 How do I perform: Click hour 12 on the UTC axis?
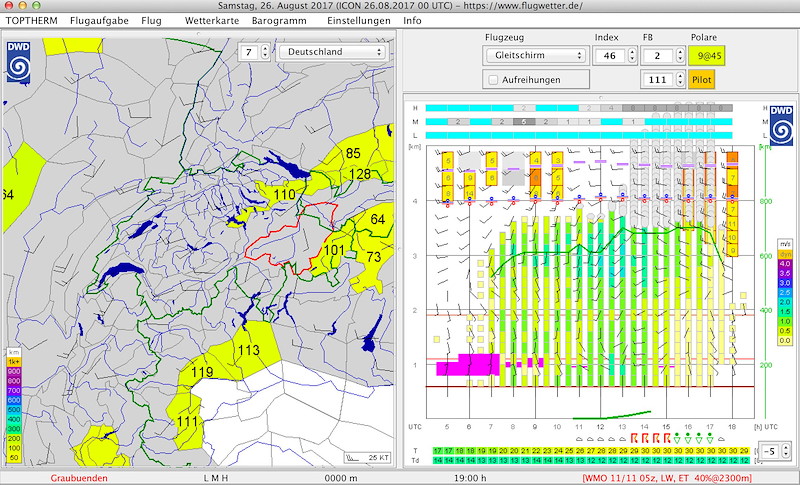(601, 427)
